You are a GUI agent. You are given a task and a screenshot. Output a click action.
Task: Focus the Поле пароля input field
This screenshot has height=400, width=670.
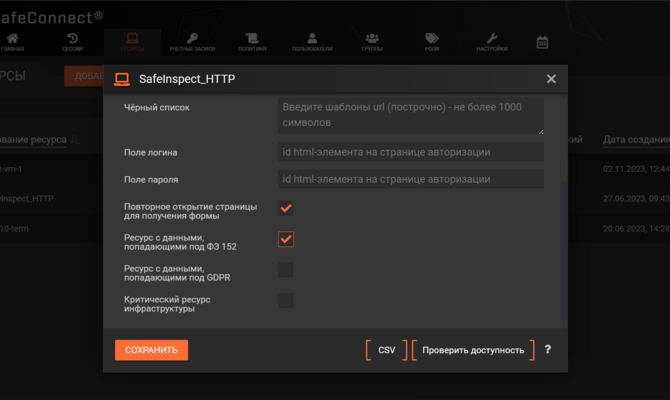point(411,179)
